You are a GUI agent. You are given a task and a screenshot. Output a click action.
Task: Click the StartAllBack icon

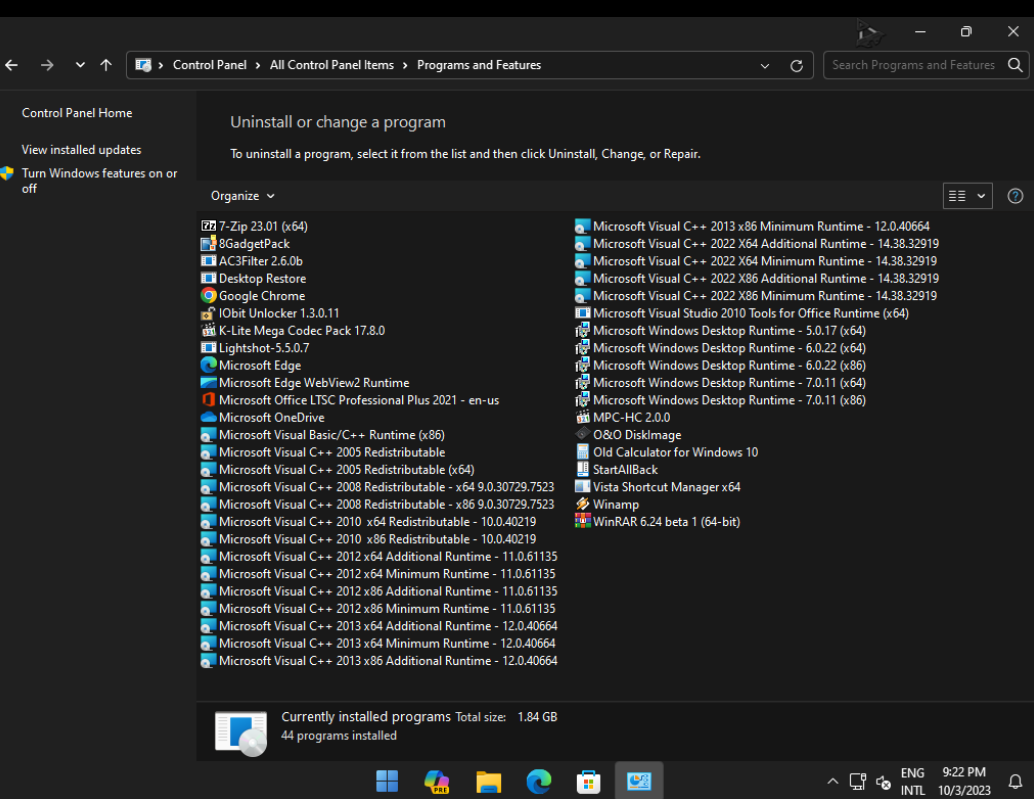(x=582, y=469)
